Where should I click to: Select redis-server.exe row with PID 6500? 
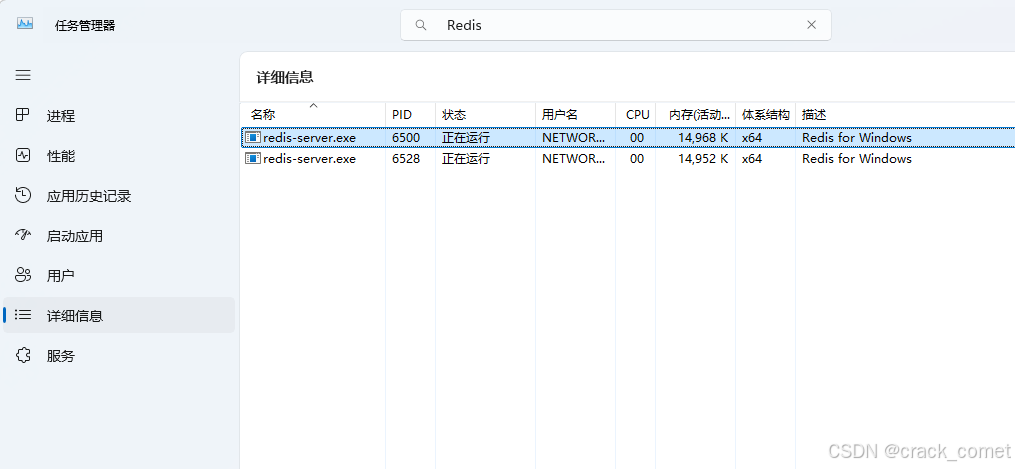click(x=628, y=137)
